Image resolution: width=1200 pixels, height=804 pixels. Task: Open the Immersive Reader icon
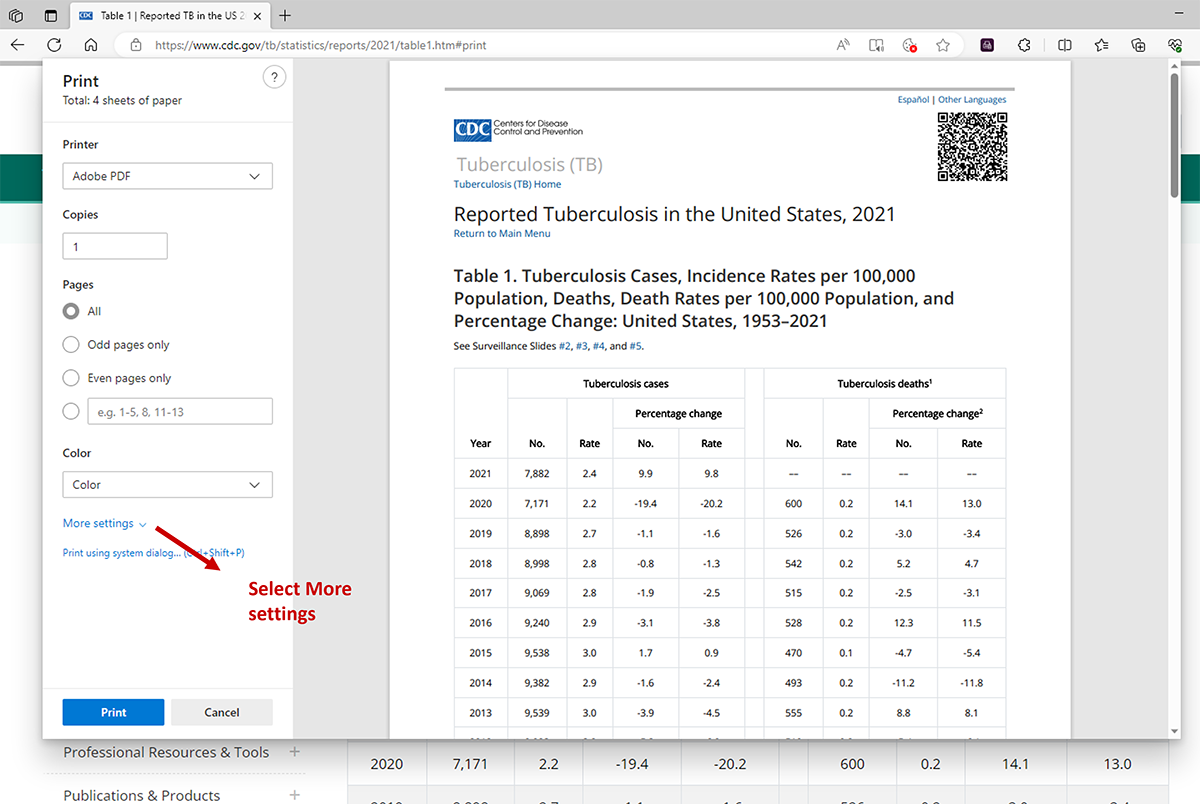[876, 44]
